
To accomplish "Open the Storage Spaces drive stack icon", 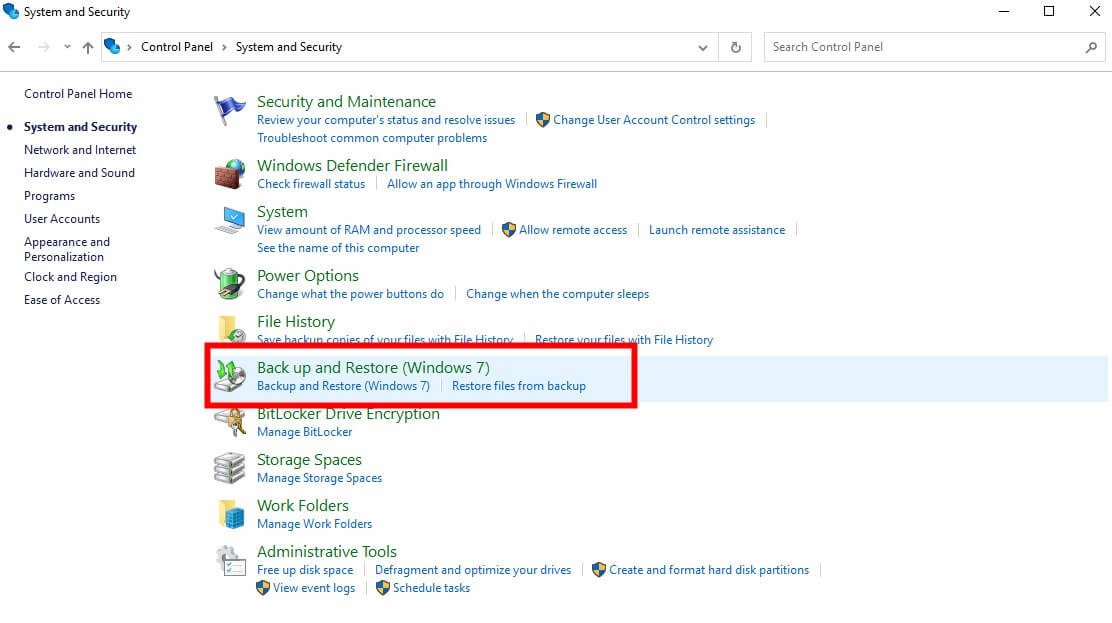I will click(x=229, y=468).
